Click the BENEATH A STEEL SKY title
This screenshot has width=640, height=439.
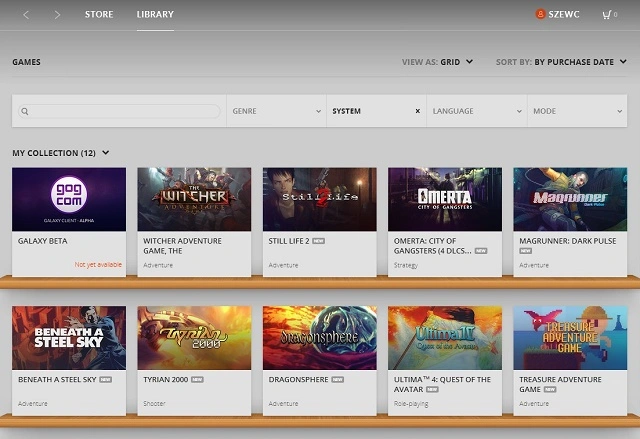pyautogui.click(x=57, y=380)
